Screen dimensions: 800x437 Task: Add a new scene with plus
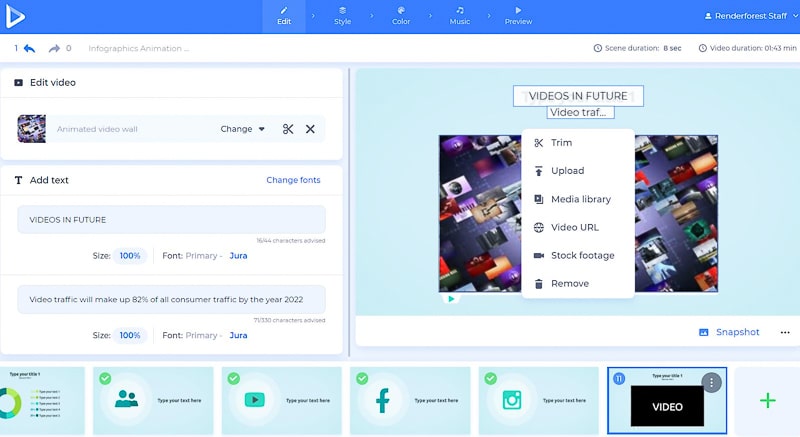[767, 401]
